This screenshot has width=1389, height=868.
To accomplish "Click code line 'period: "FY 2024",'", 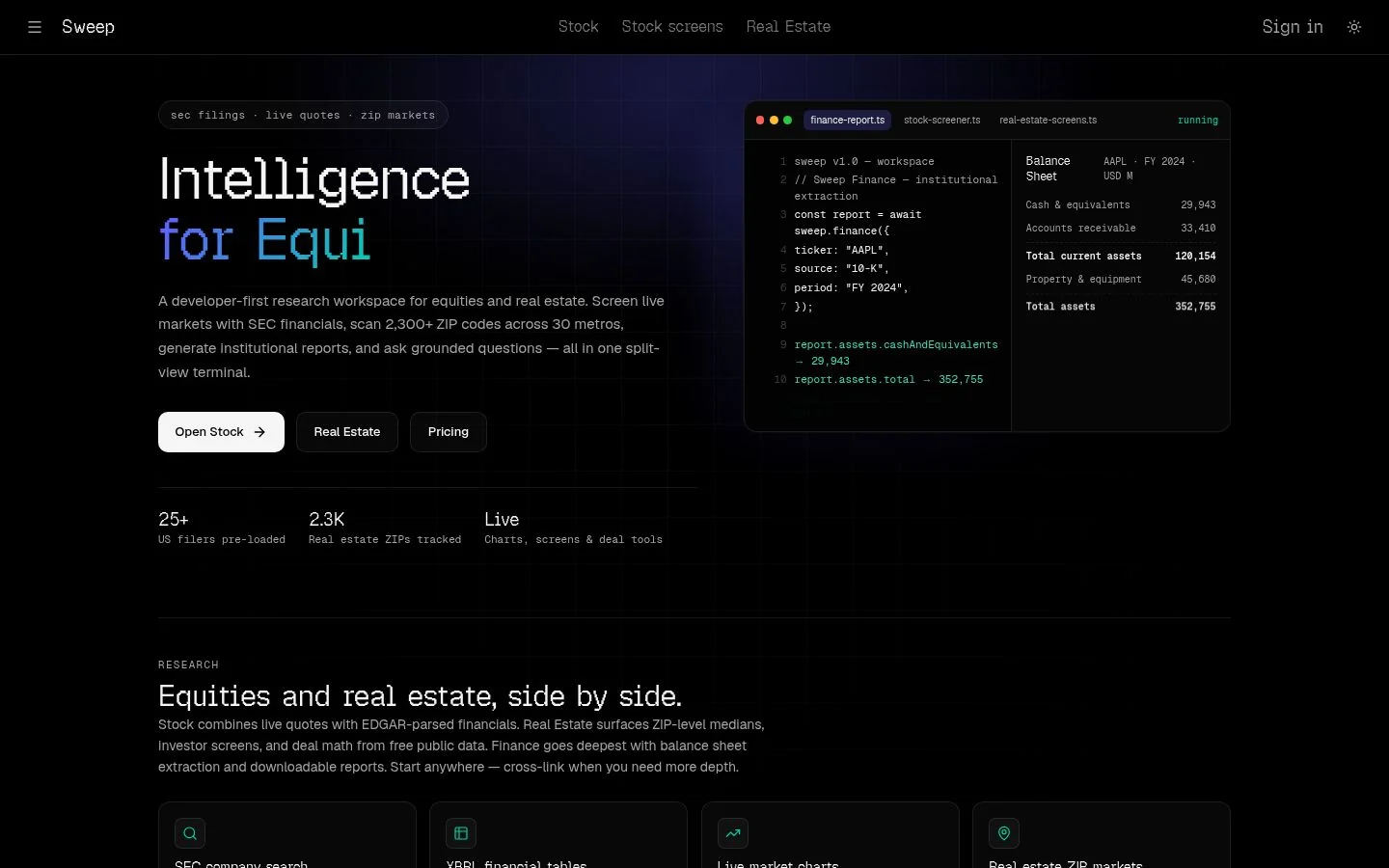I will point(851,288).
